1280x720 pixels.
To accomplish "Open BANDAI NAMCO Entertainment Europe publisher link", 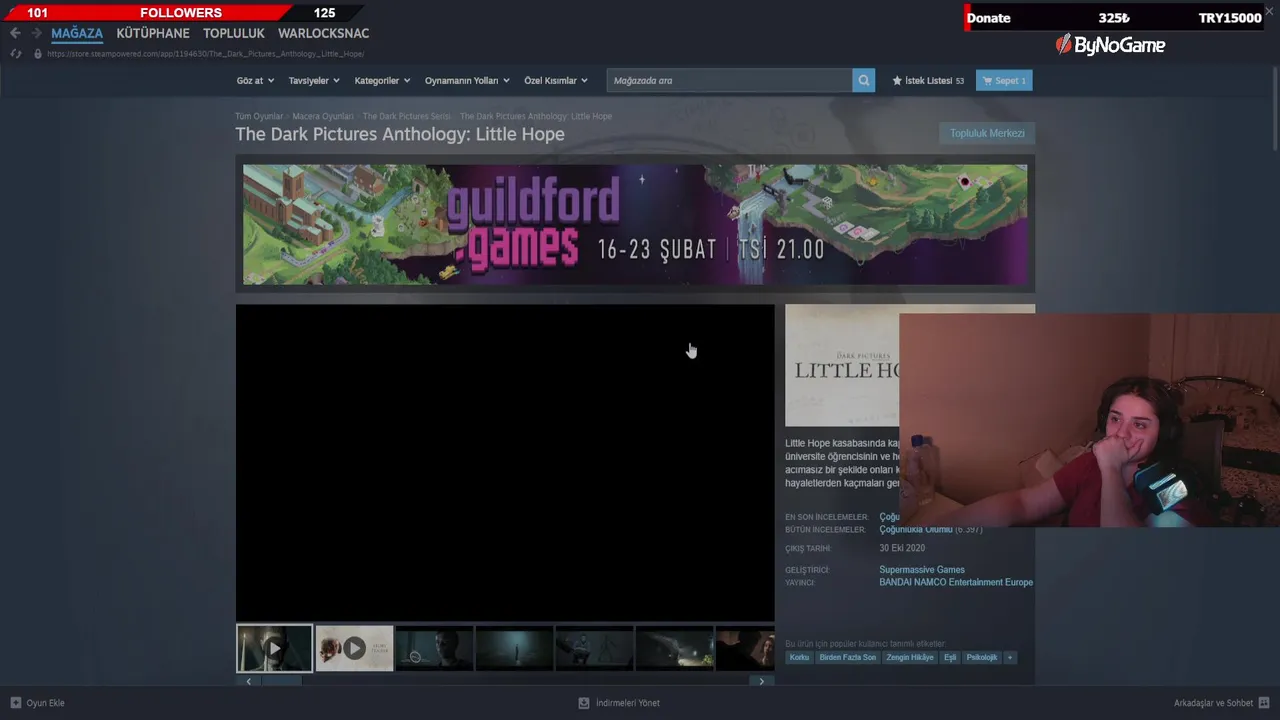I will (x=956, y=582).
